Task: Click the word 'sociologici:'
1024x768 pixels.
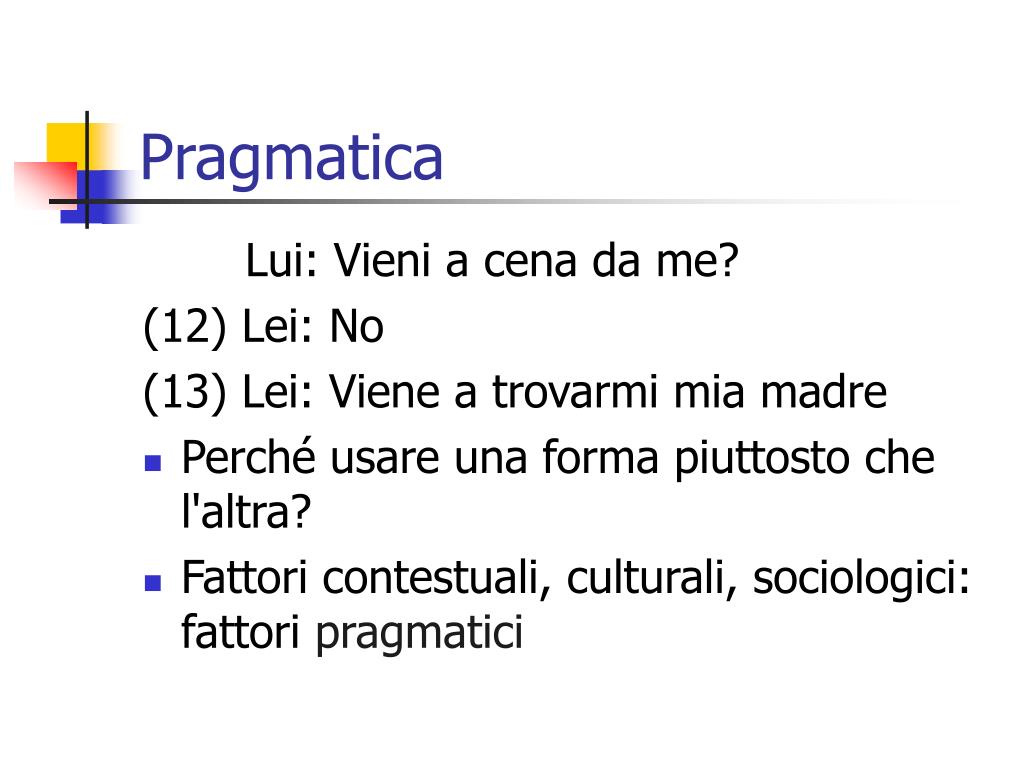Action: point(861,579)
